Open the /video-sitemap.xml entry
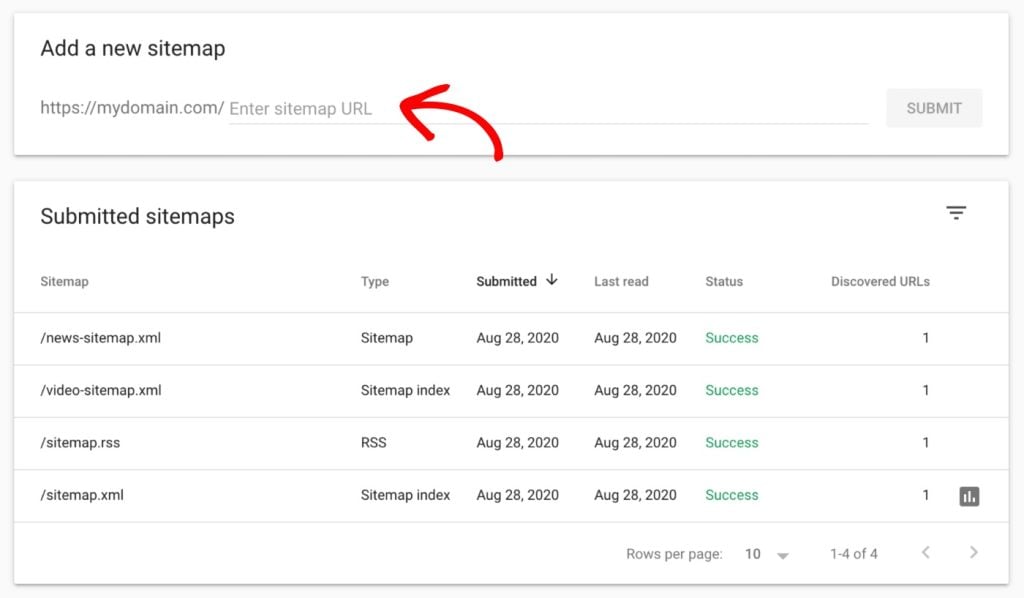This screenshot has height=598, width=1024. [104, 390]
